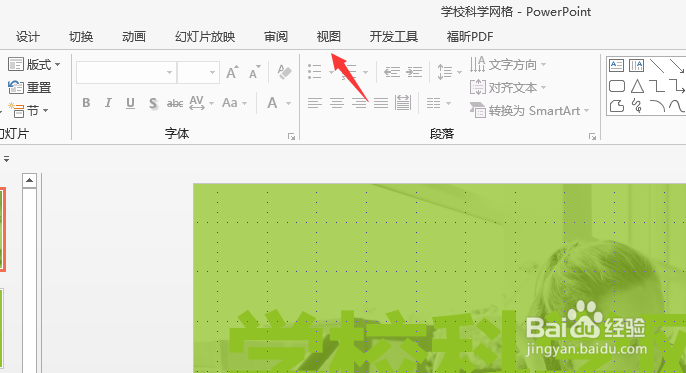Screen dimensions: 686x373
Task: Justify paragraph text
Action: (381, 103)
